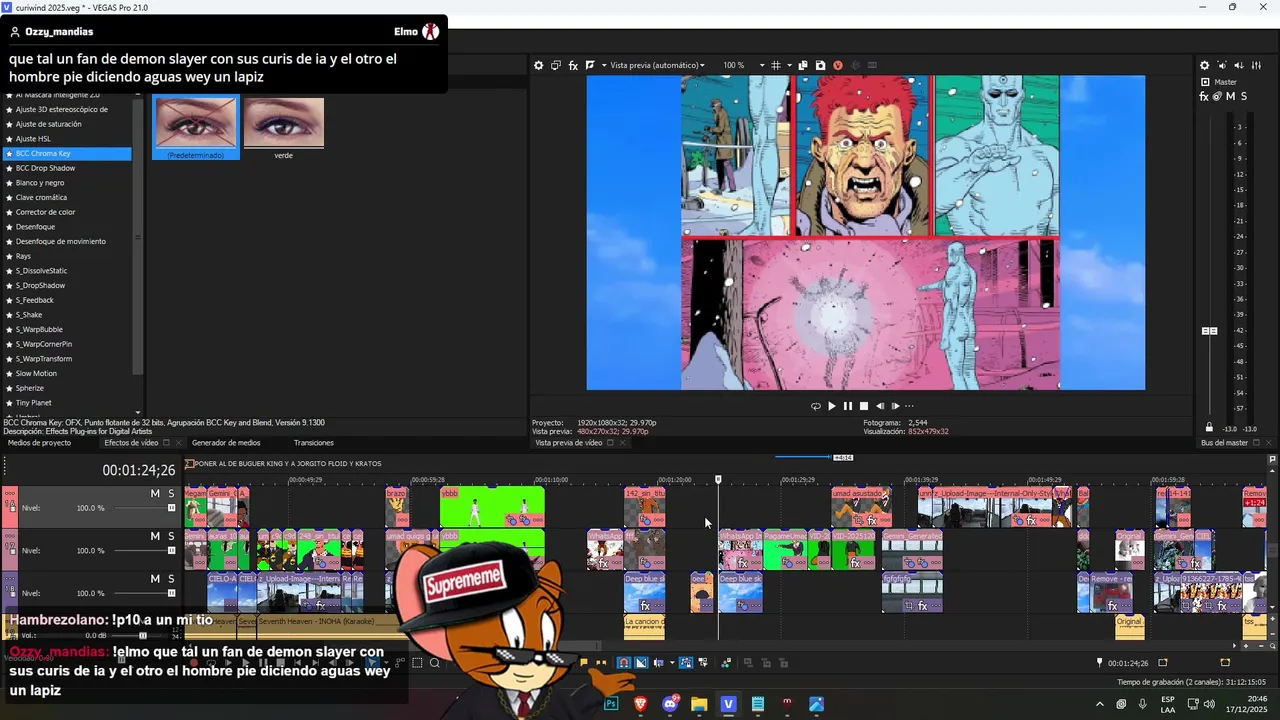Toggle lock envelopes to events icon
Screen dimensions: 1280x720
tap(686, 662)
